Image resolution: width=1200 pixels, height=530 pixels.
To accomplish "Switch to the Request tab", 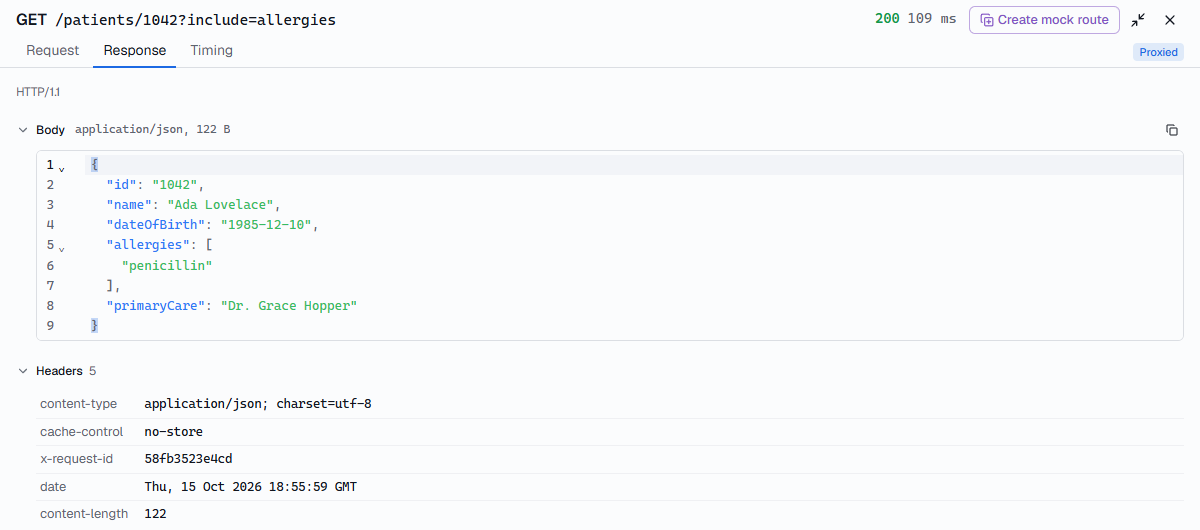I will point(53,50).
